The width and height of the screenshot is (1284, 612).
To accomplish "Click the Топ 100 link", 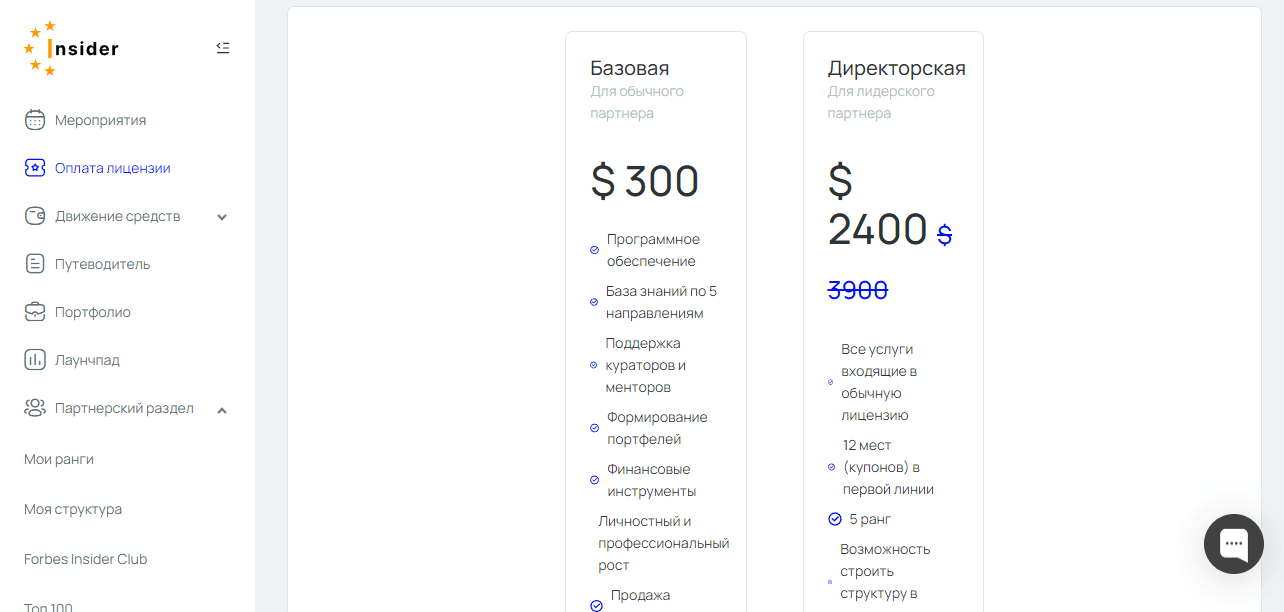I will coord(47,605).
